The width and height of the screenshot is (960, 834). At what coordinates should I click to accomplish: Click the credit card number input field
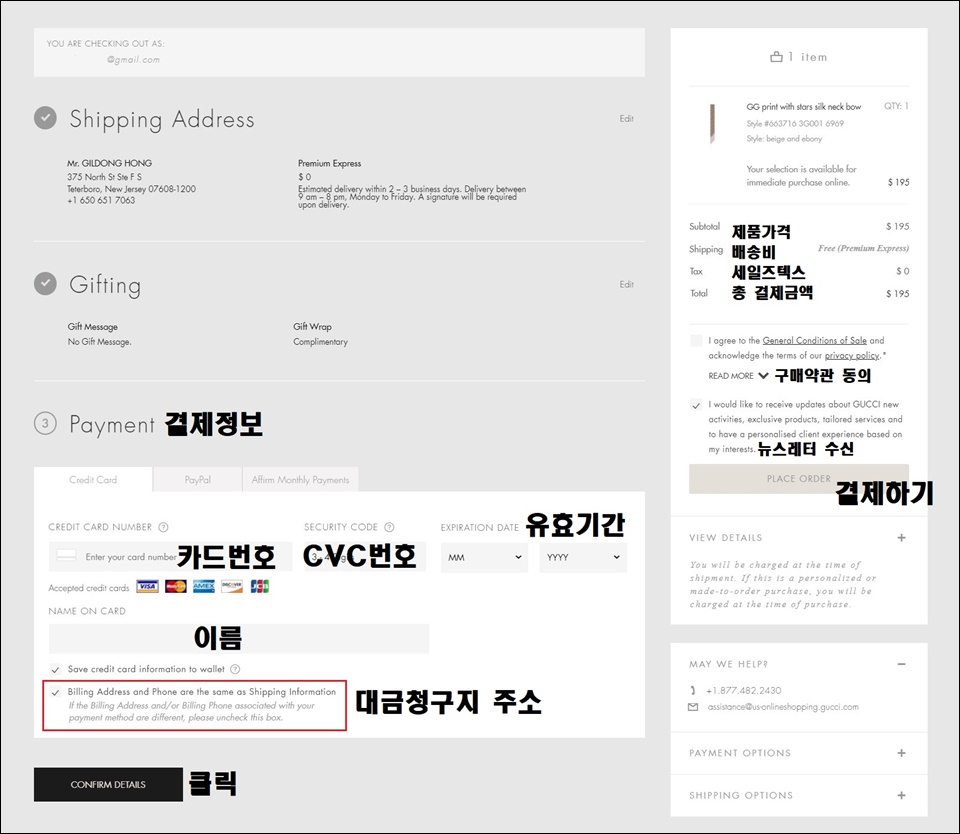pos(170,557)
